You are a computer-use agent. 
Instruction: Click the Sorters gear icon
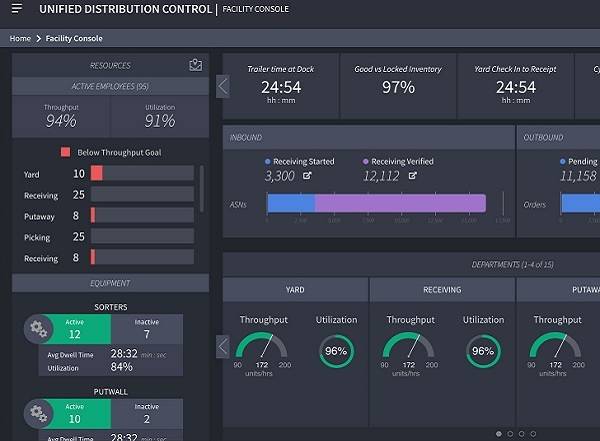(39, 328)
